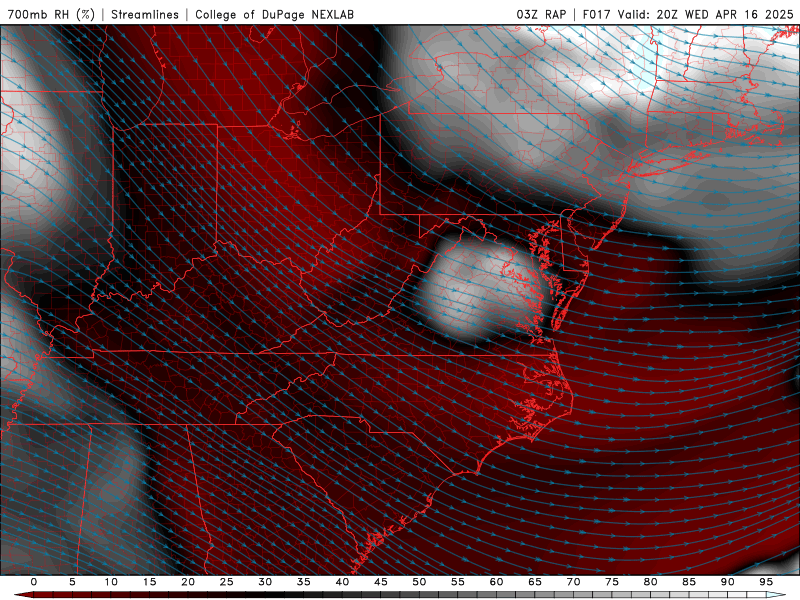Viewport: 800px width, 600px height.
Task: Click the "700mb RH (%)" title text
Action: pos(52,14)
